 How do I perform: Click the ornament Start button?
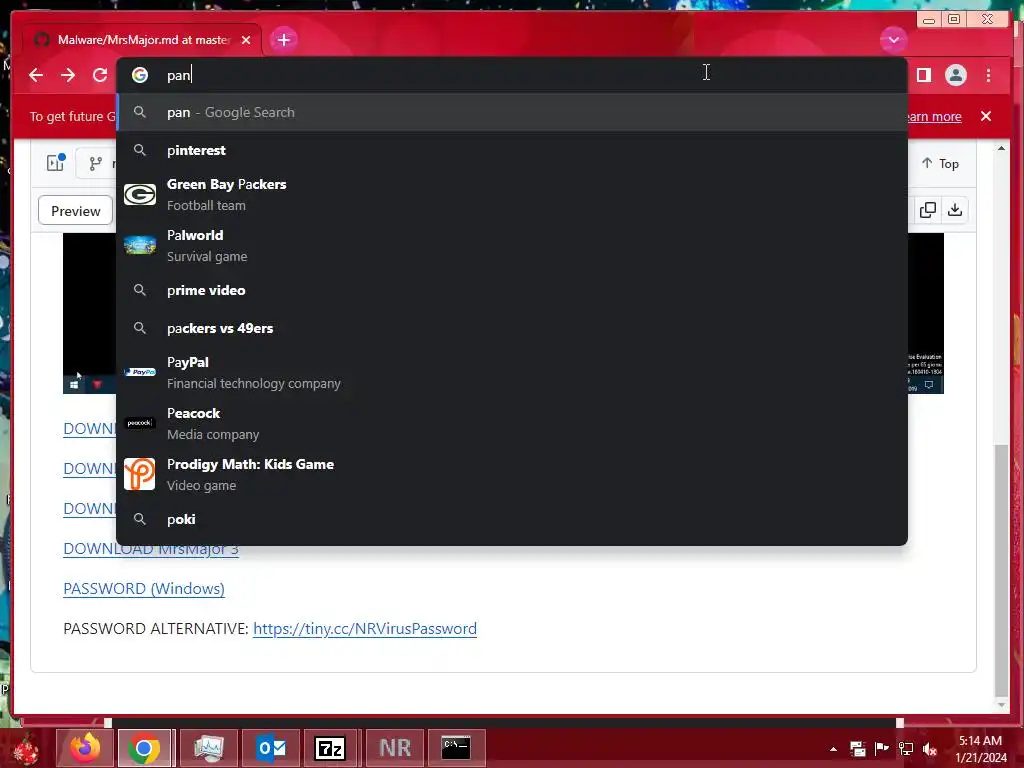pos(25,748)
